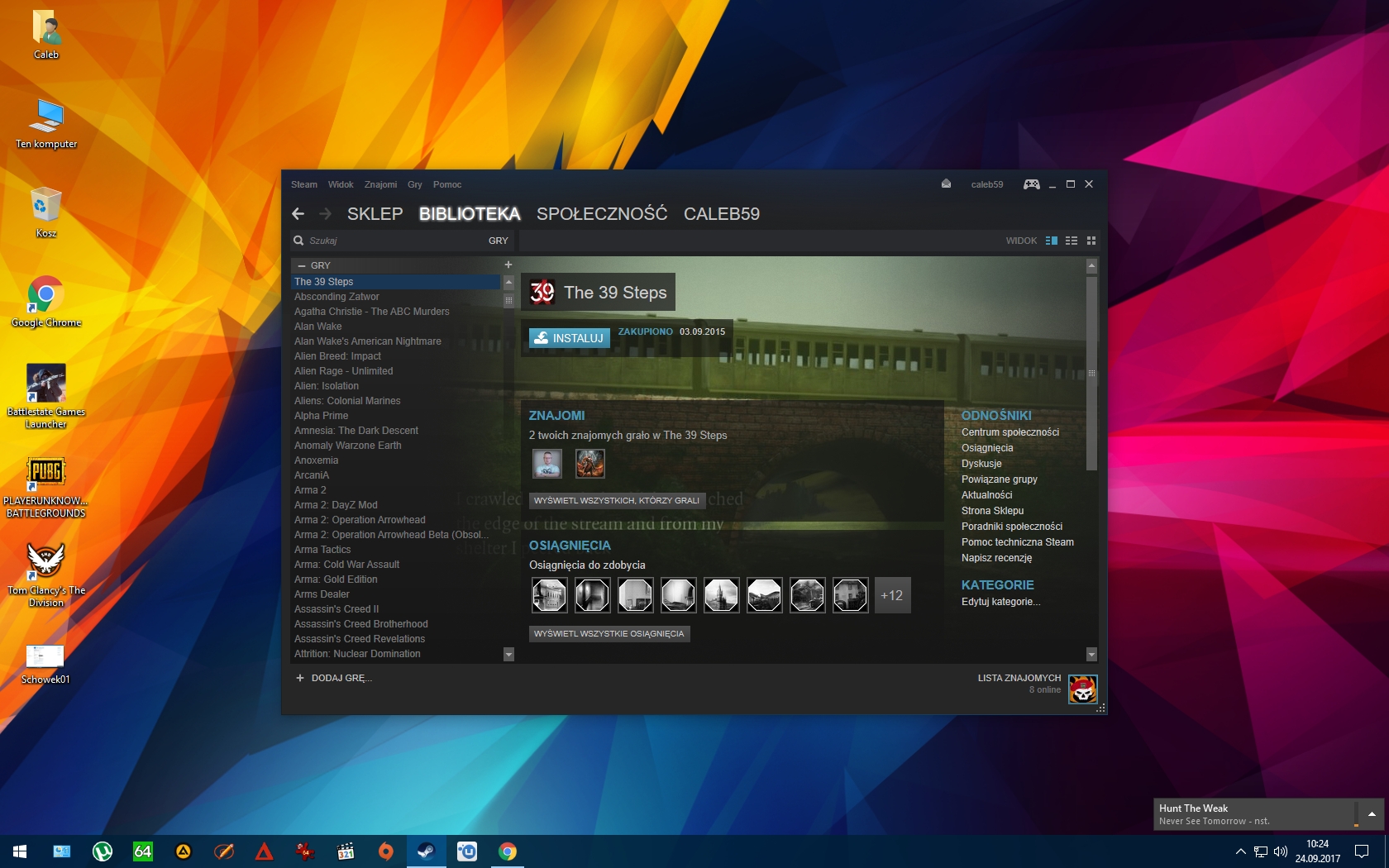Click plus icon next to GRY category
The width and height of the screenshot is (1389, 868).
508,265
